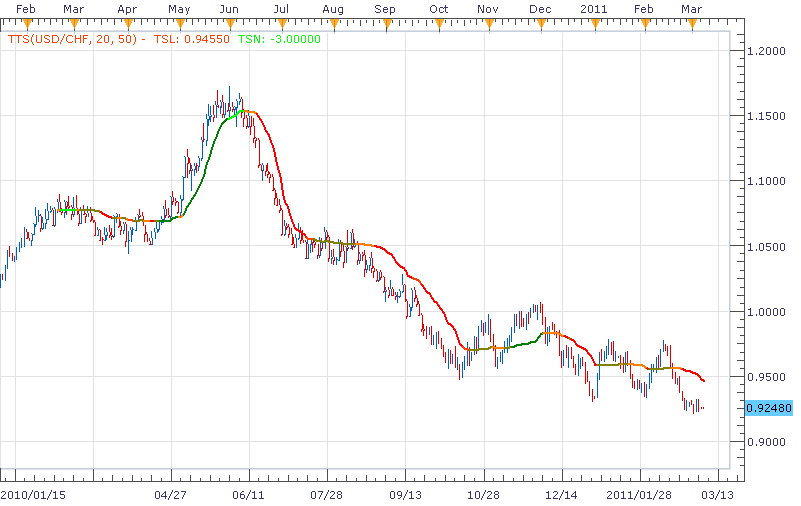Image resolution: width=801 pixels, height=506 pixels.
Task: Click the orange marker under Nov
Action: coord(489,24)
